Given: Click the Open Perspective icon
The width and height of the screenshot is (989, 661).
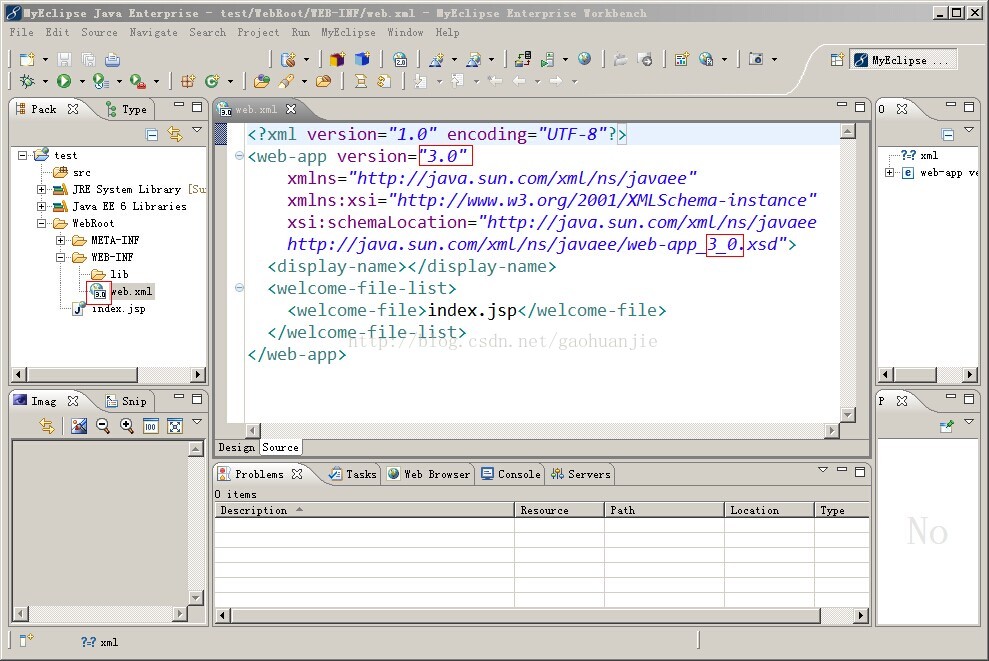Looking at the screenshot, I should 836,60.
